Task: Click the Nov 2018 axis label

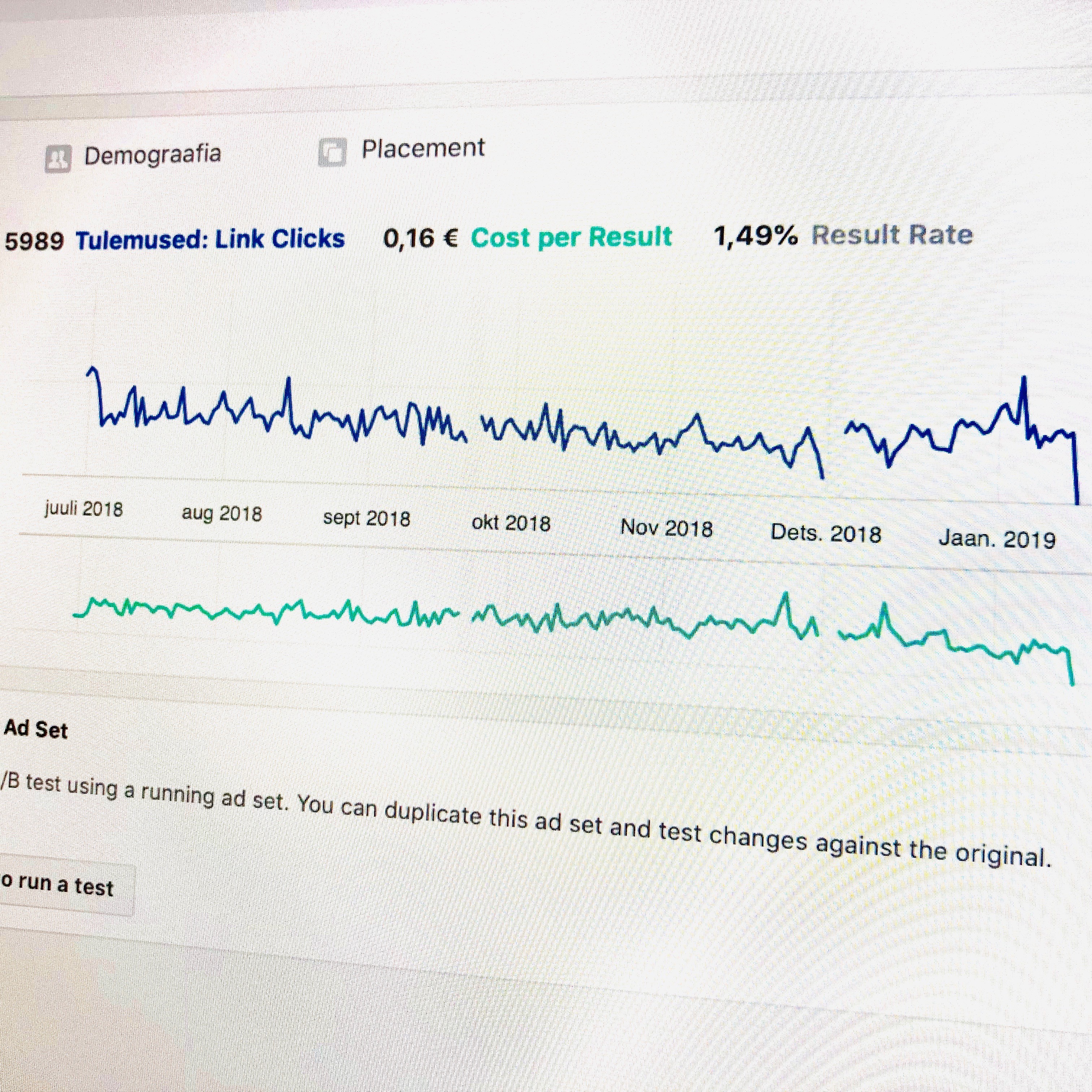Action: coord(666,528)
